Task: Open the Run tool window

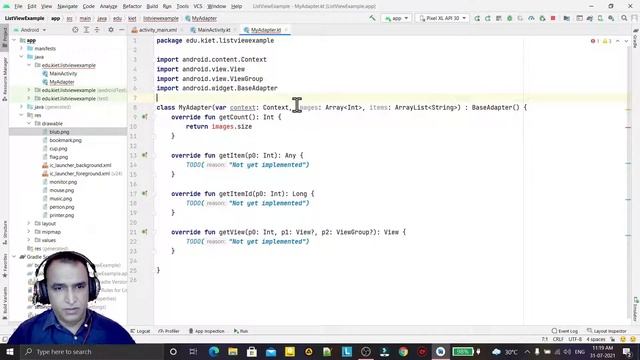Action: coord(241,331)
